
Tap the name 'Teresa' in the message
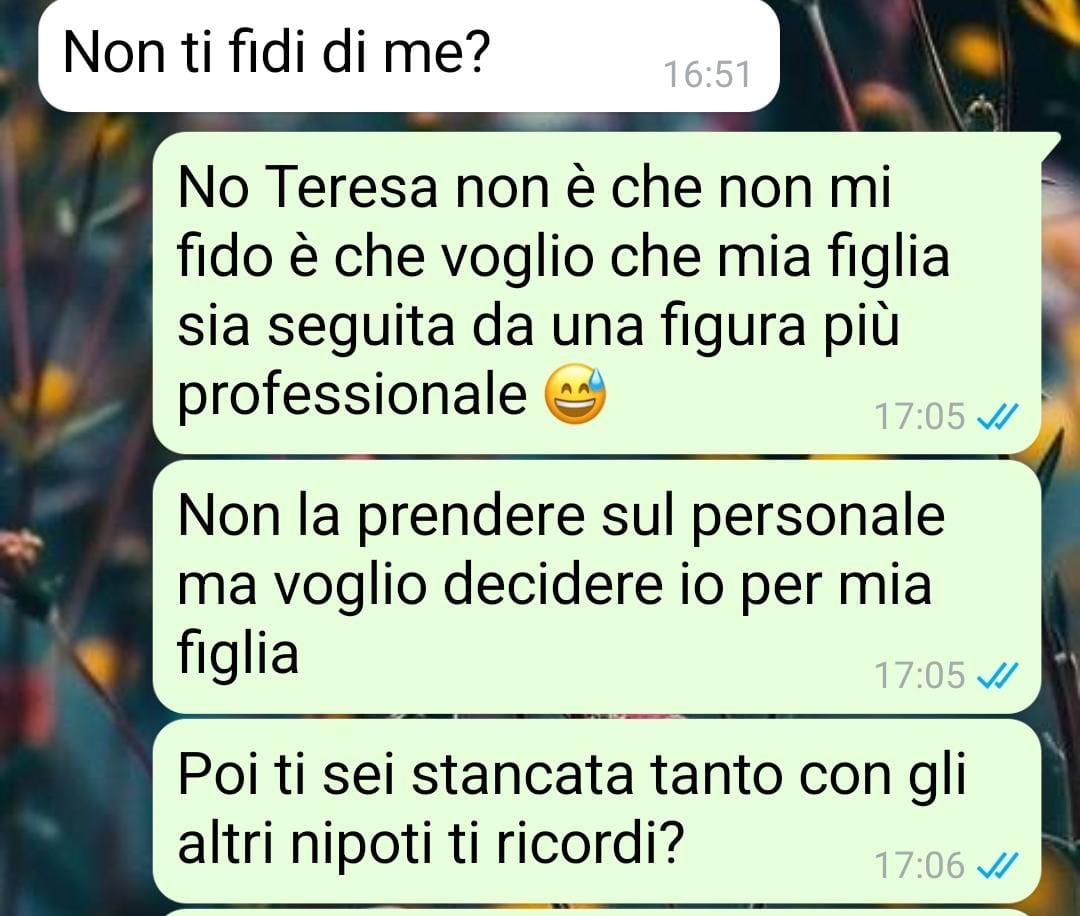[x=351, y=188]
